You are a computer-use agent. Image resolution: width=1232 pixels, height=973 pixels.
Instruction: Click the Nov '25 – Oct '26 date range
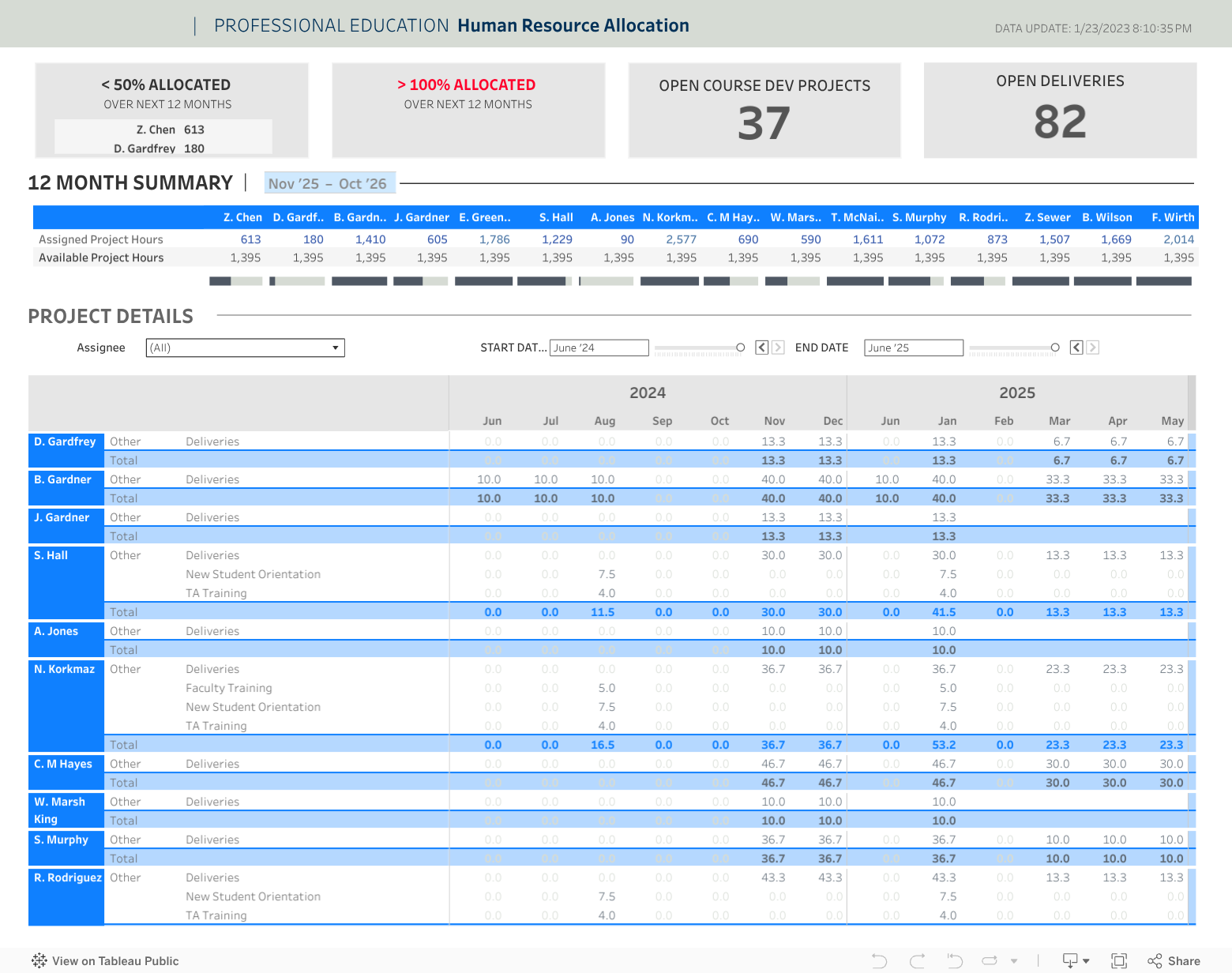click(328, 183)
